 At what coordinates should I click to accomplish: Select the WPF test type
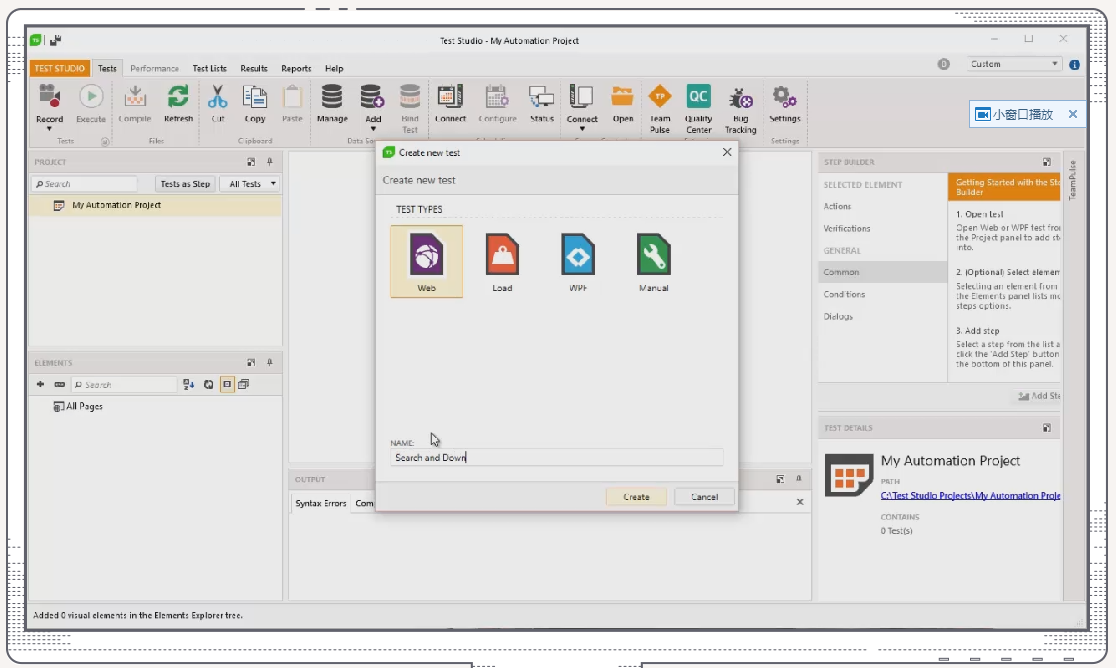578,261
